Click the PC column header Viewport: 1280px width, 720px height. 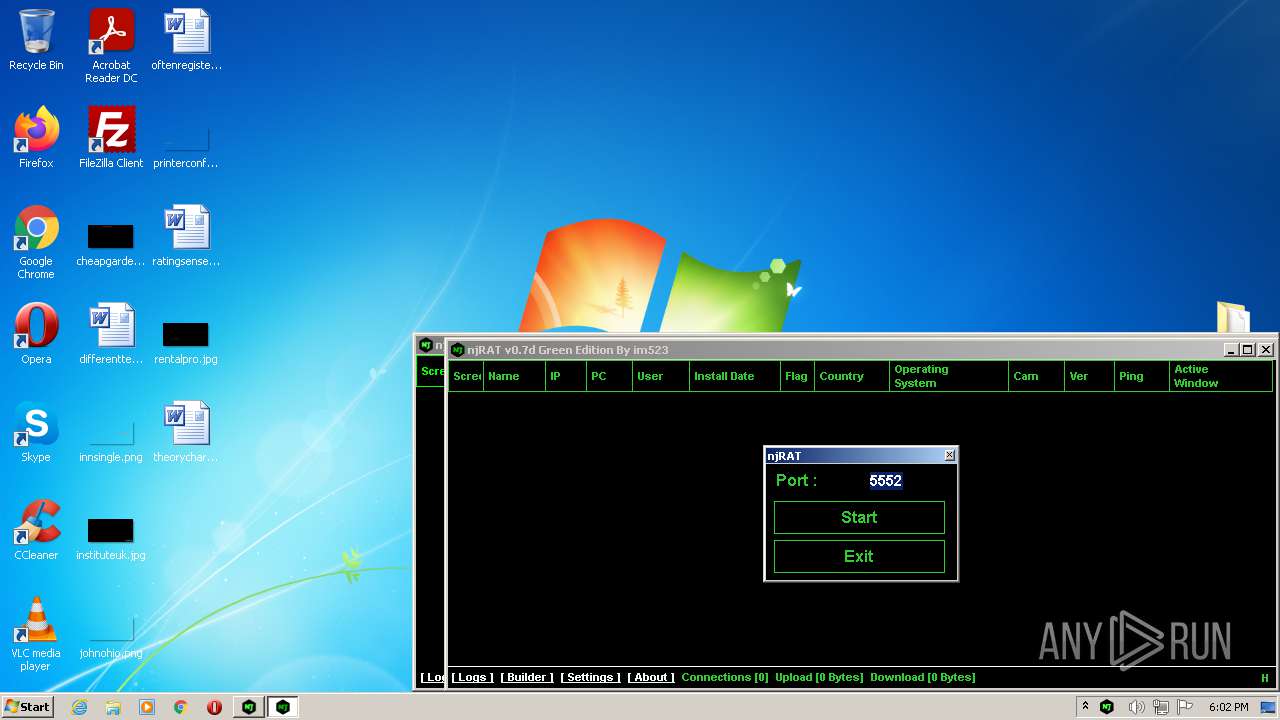(x=609, y=376)
